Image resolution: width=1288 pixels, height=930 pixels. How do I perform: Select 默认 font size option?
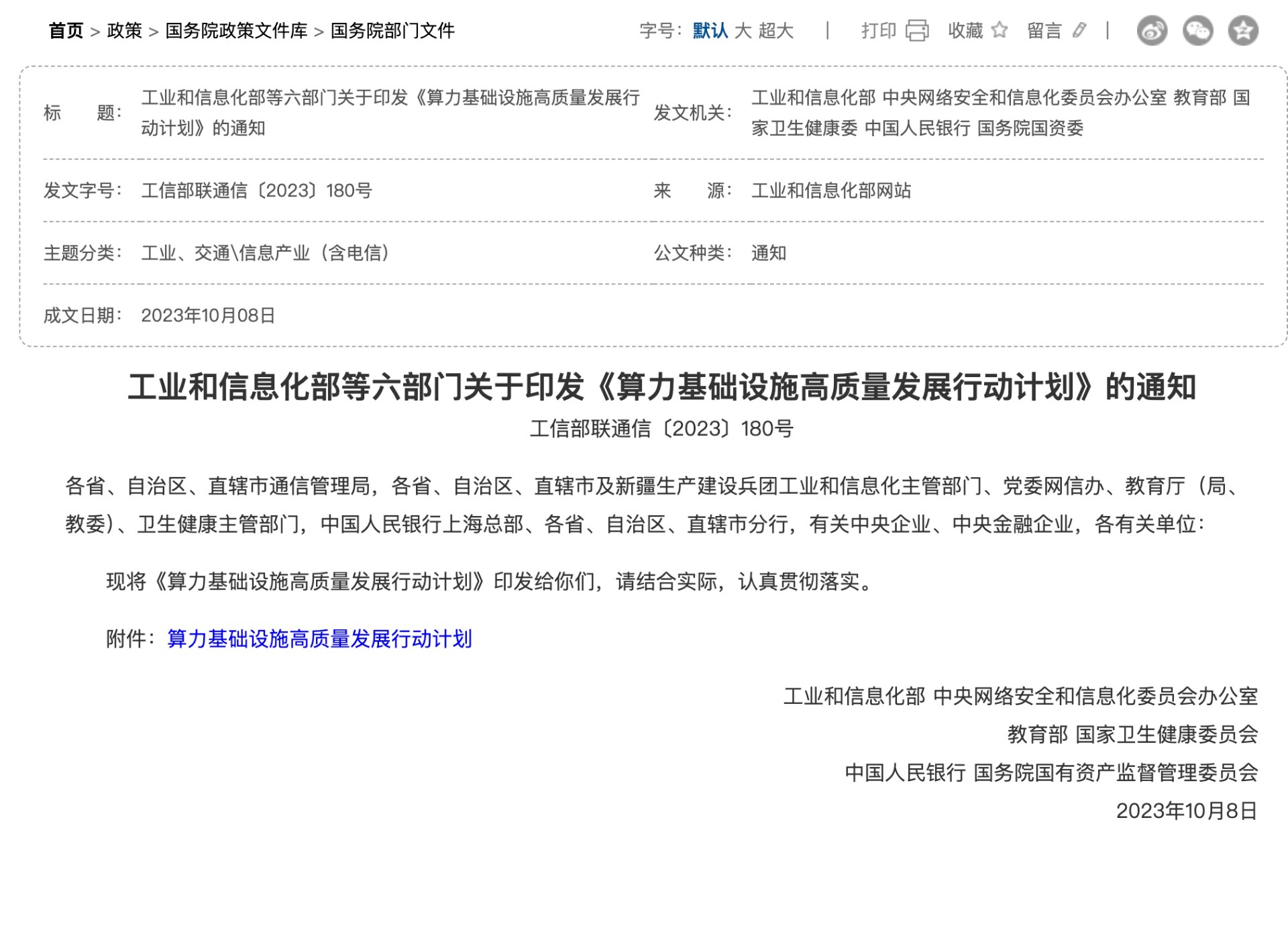pos(710,31)
